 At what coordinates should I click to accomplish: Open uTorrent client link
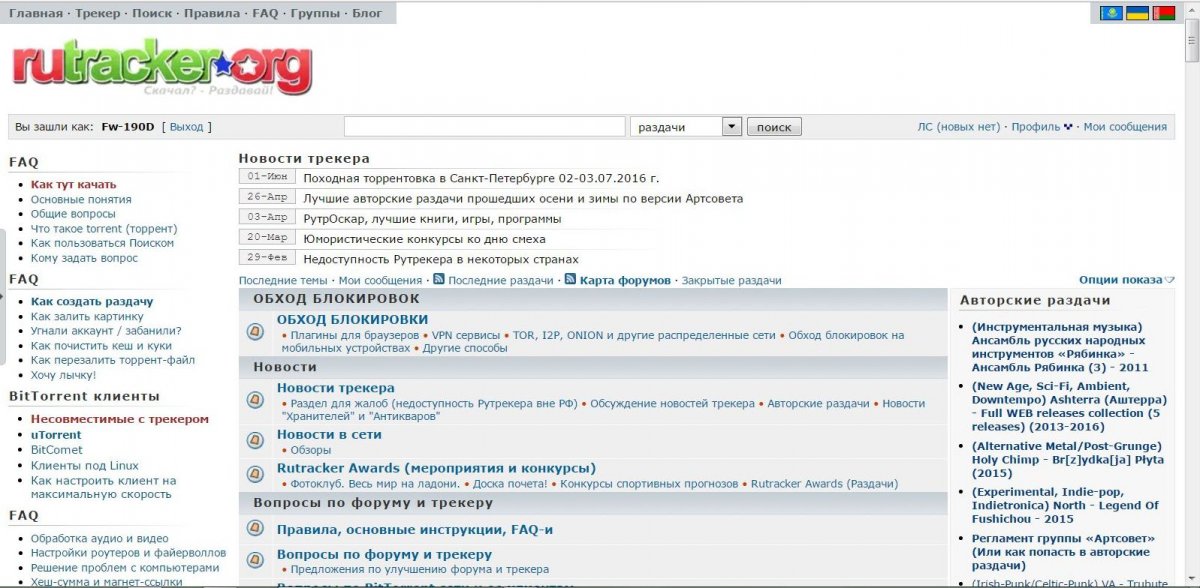click(x=56, y=435)
